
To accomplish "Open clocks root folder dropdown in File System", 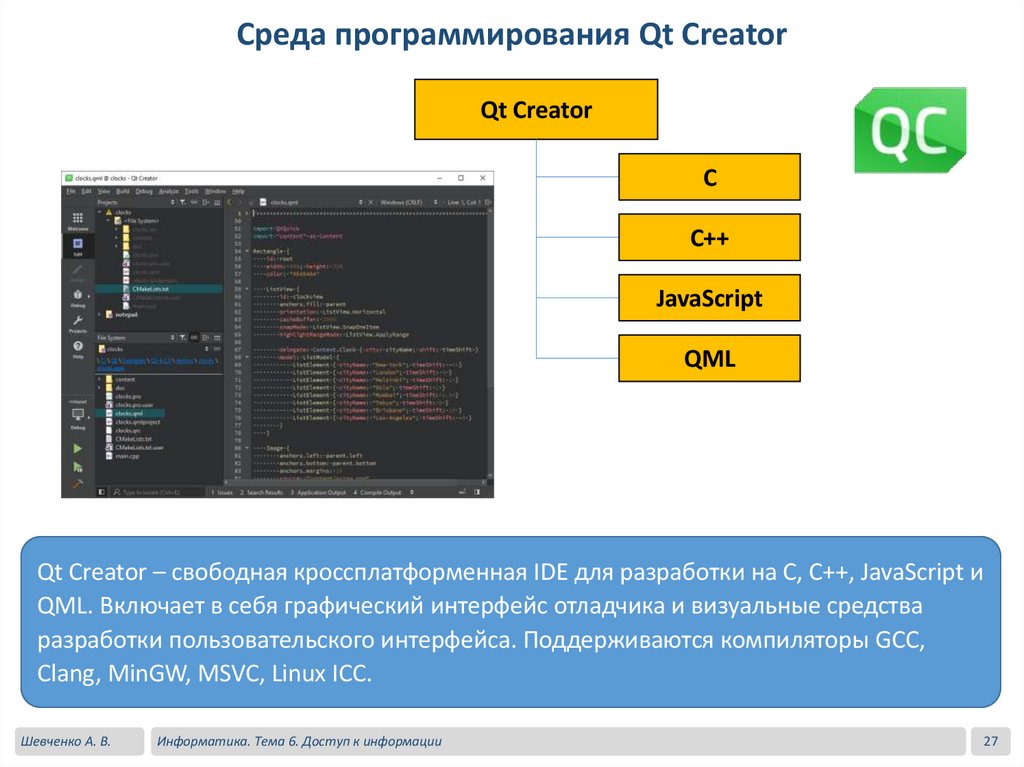I will (x=206, y=349).
